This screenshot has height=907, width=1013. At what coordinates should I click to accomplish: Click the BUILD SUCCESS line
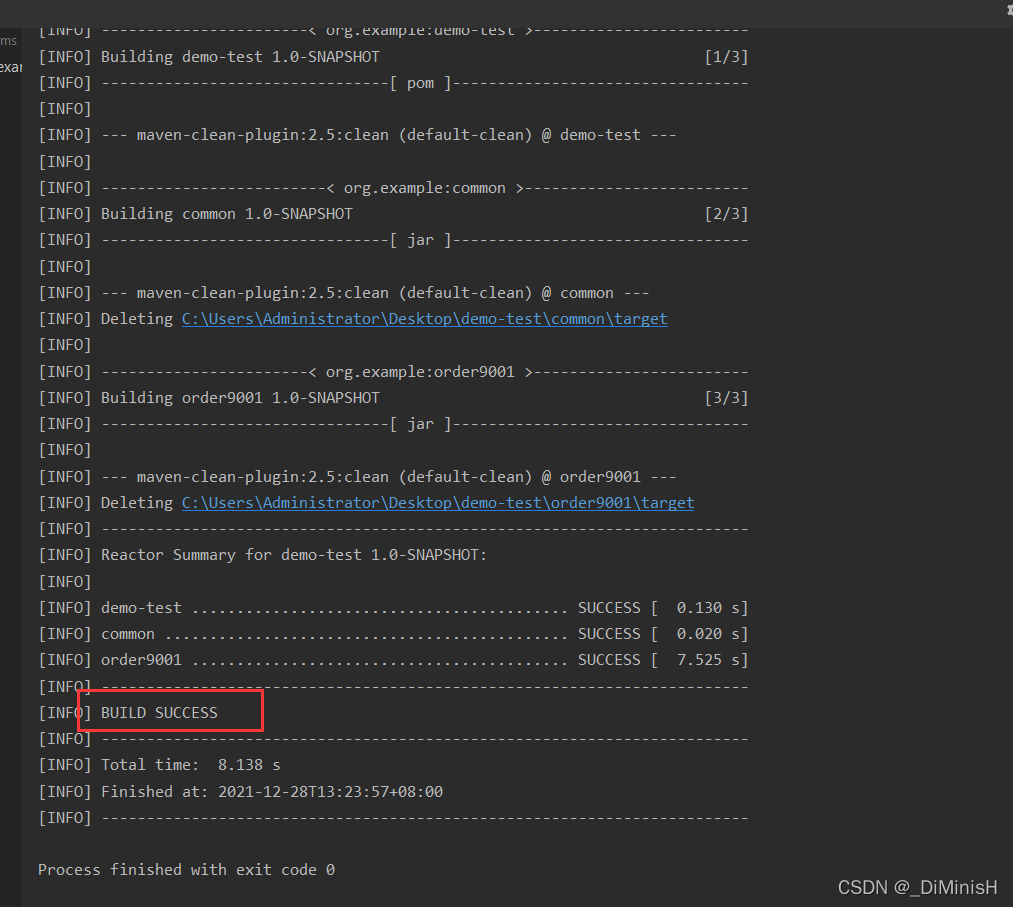tap(128, 713)
